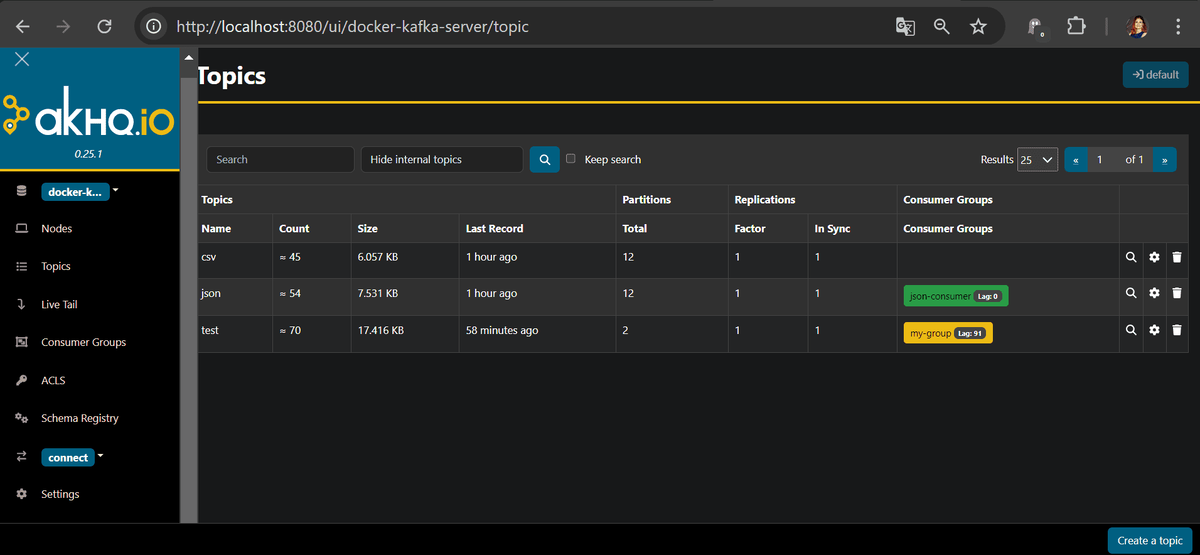Click the Schema Registry gears icon
1200x555 pixels.
tap(22, 419)
